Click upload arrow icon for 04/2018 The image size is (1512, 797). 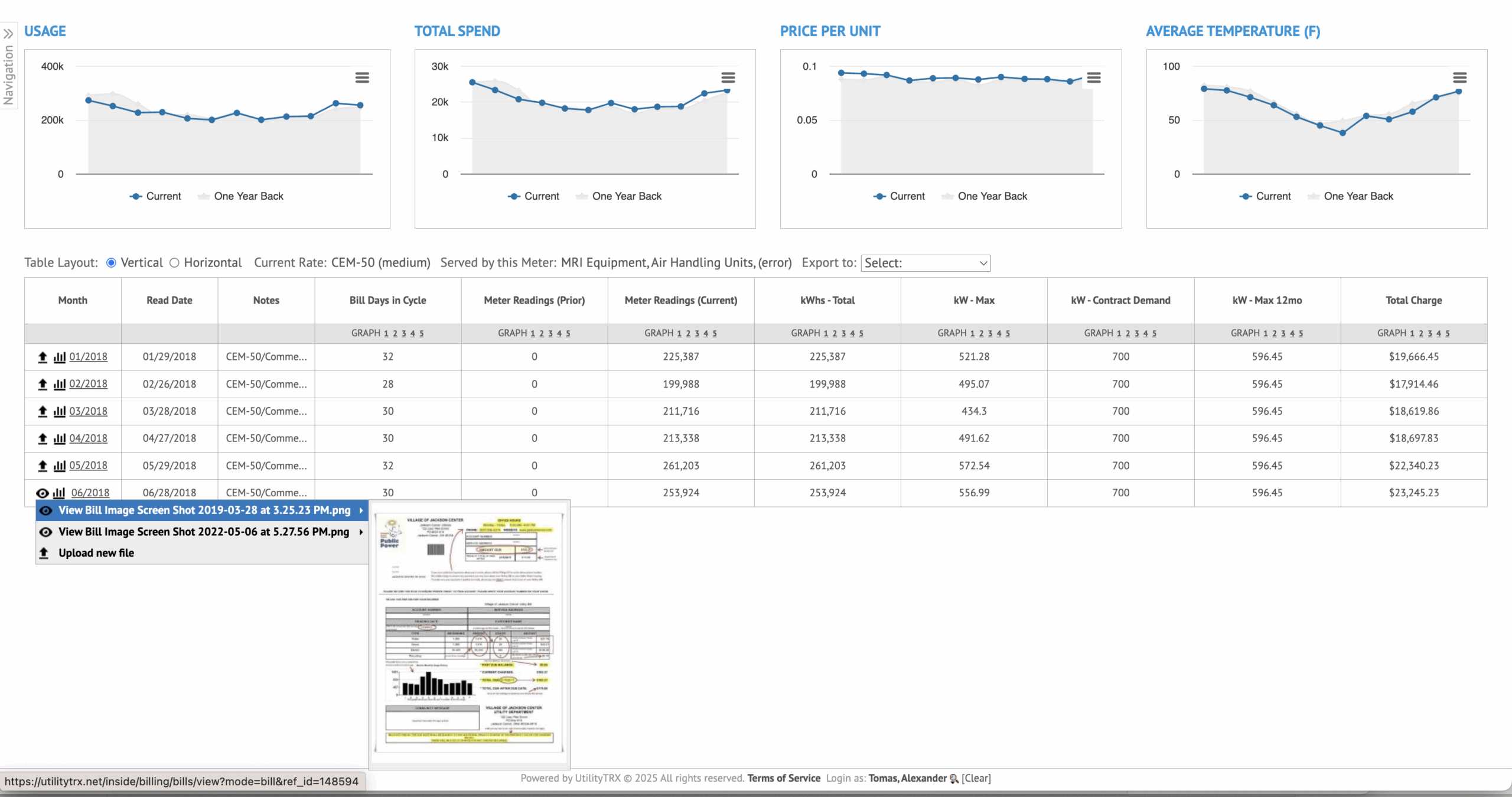[43, 438]
